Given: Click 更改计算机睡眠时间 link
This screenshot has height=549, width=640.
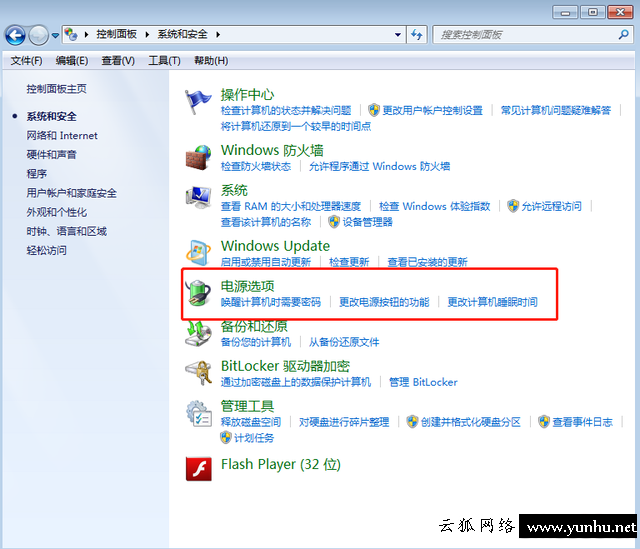Looking at the screenshot, I should [493, 302].
